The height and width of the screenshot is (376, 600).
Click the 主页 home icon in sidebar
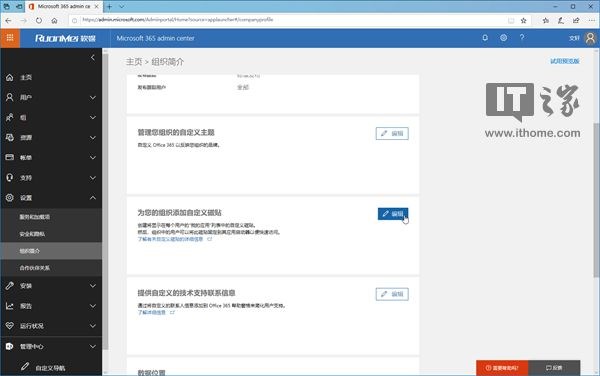10,78
